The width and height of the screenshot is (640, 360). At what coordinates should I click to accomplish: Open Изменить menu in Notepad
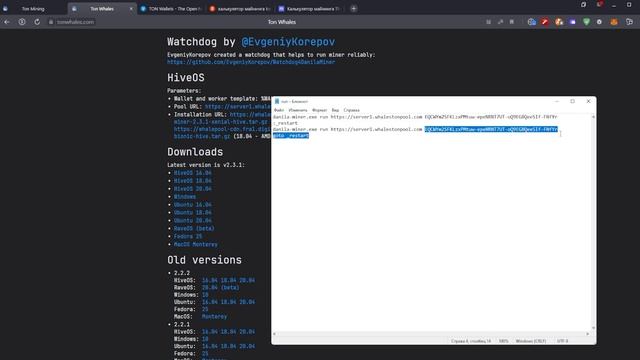click(298, 110)
